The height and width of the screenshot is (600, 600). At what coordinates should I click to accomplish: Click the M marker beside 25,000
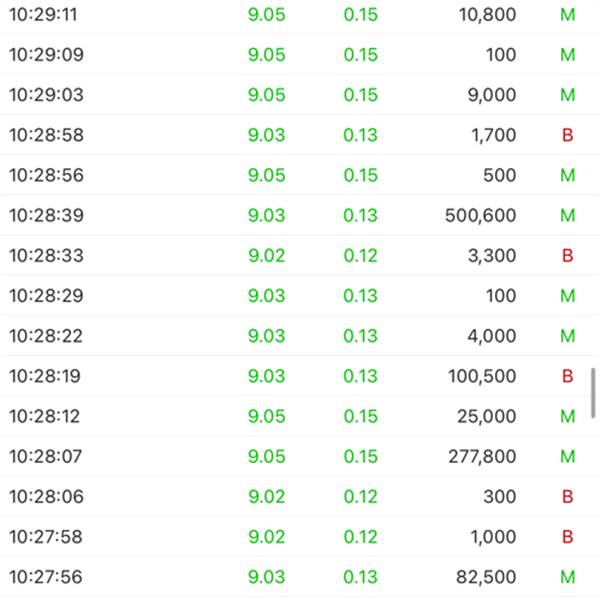tap(568, 416)
